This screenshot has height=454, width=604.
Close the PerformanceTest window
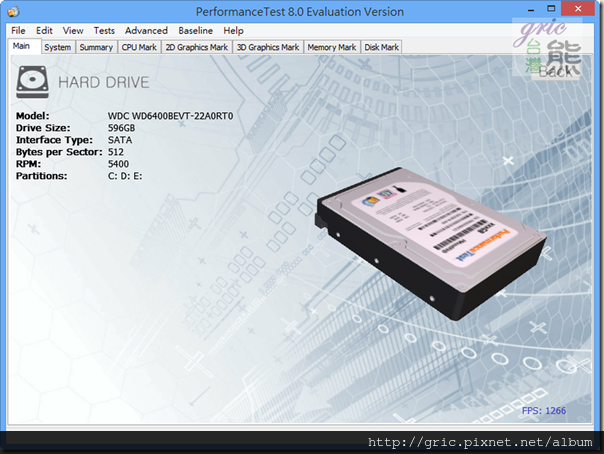point(578,9)
